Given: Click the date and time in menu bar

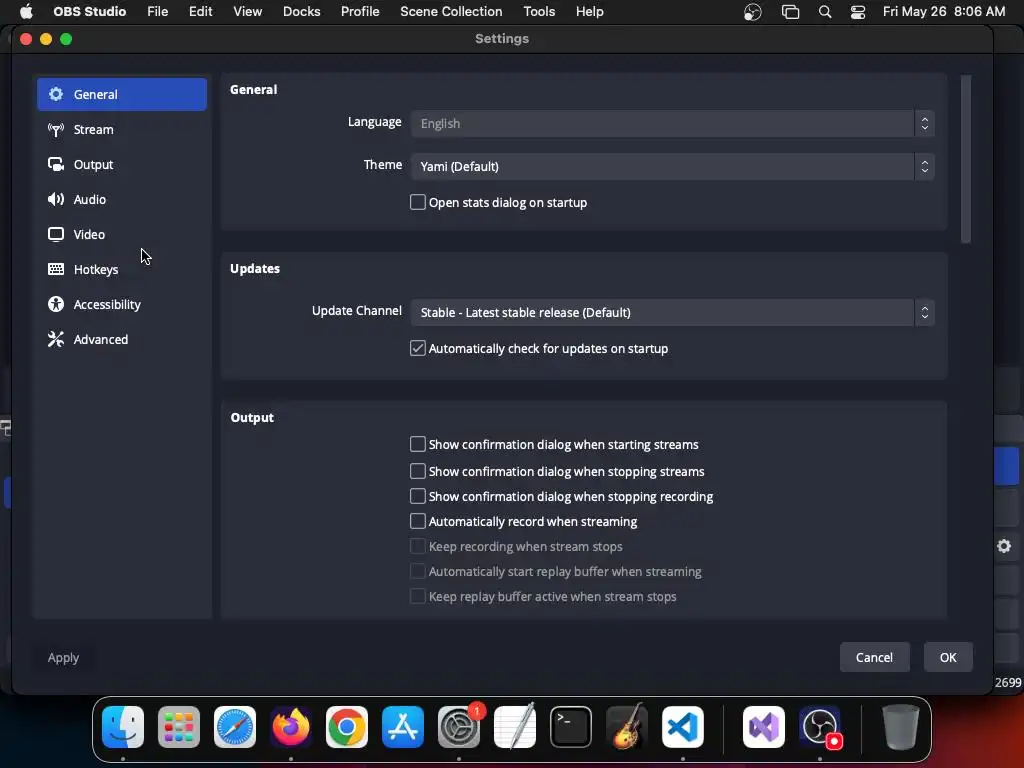Looking at the screenshot, I should point(944,11).
